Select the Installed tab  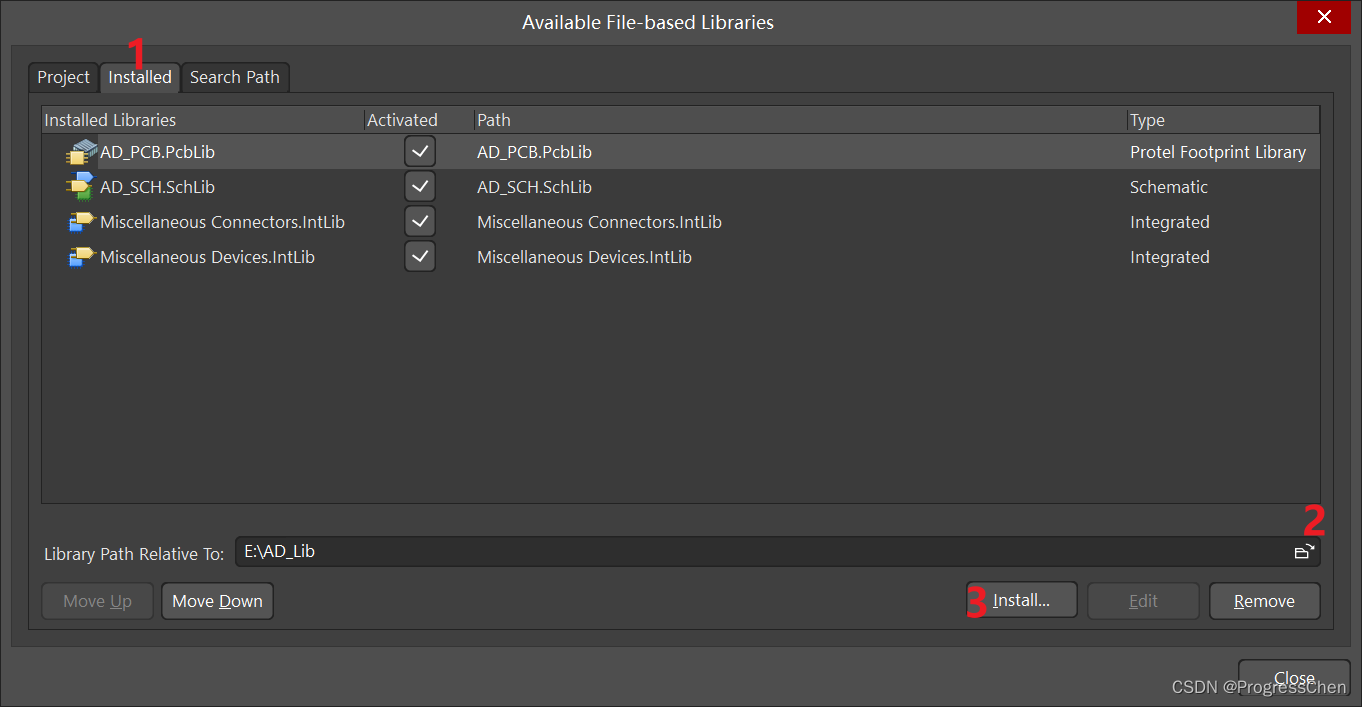[140, 77]
